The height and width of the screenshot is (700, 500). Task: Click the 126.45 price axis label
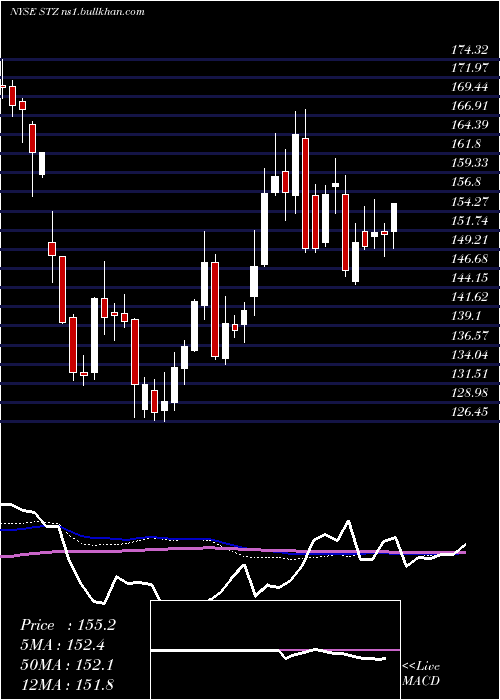469,412
